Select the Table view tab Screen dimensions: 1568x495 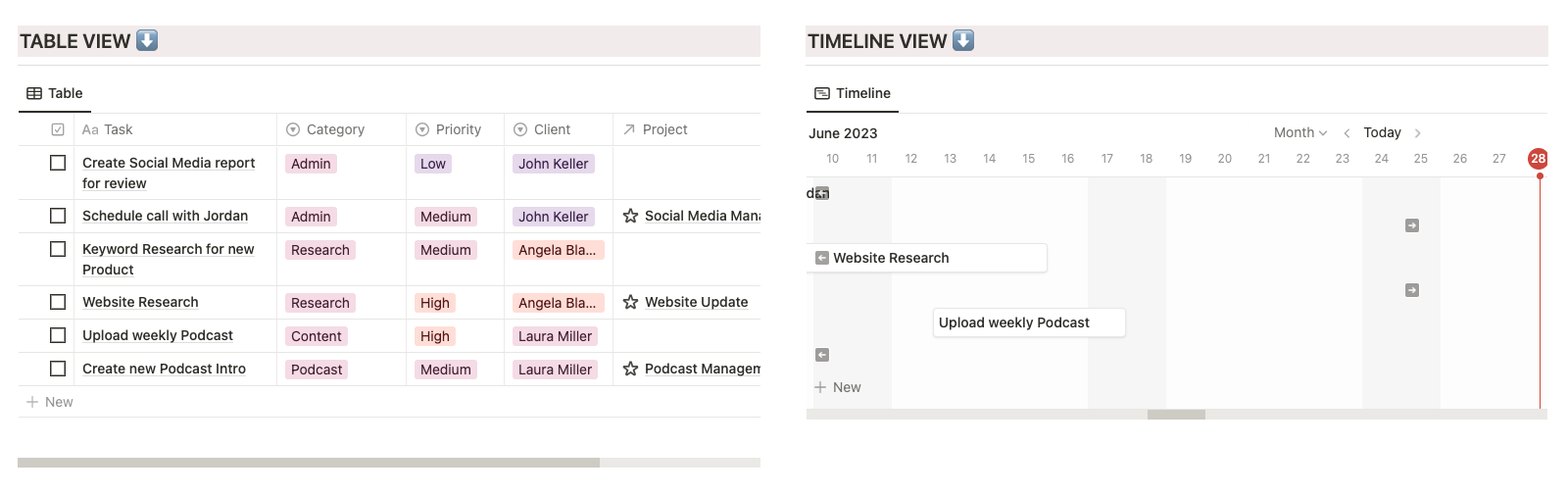[x=55, y=93]
